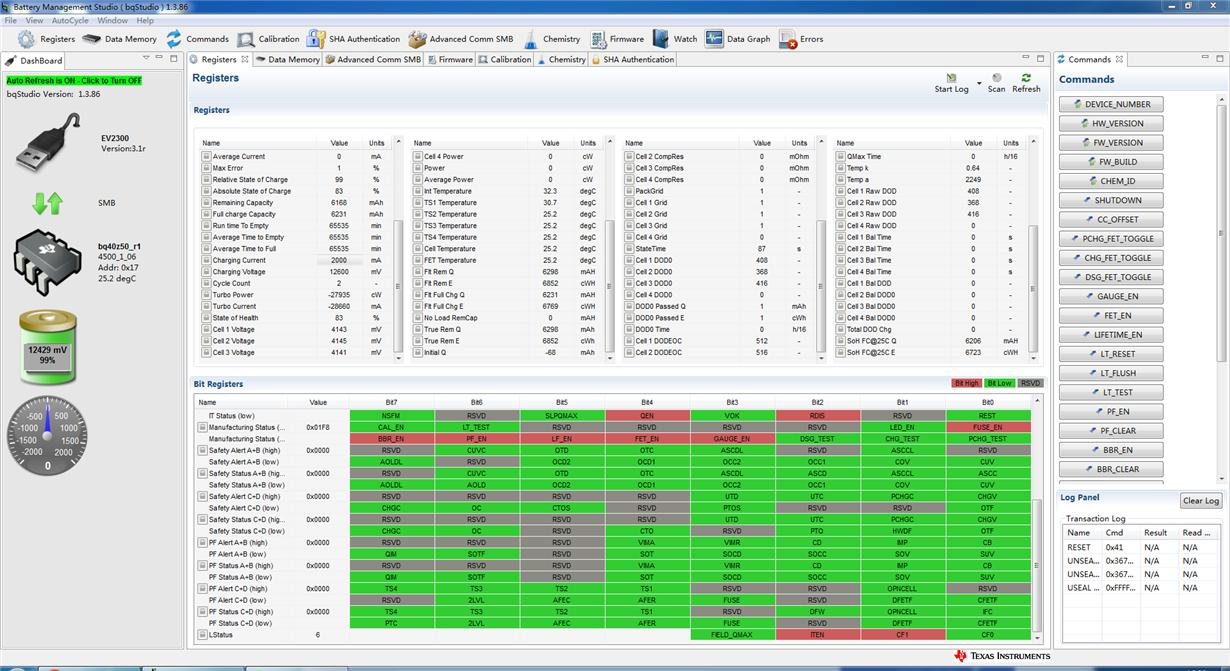Open the File menu

(x=11, y=20)
